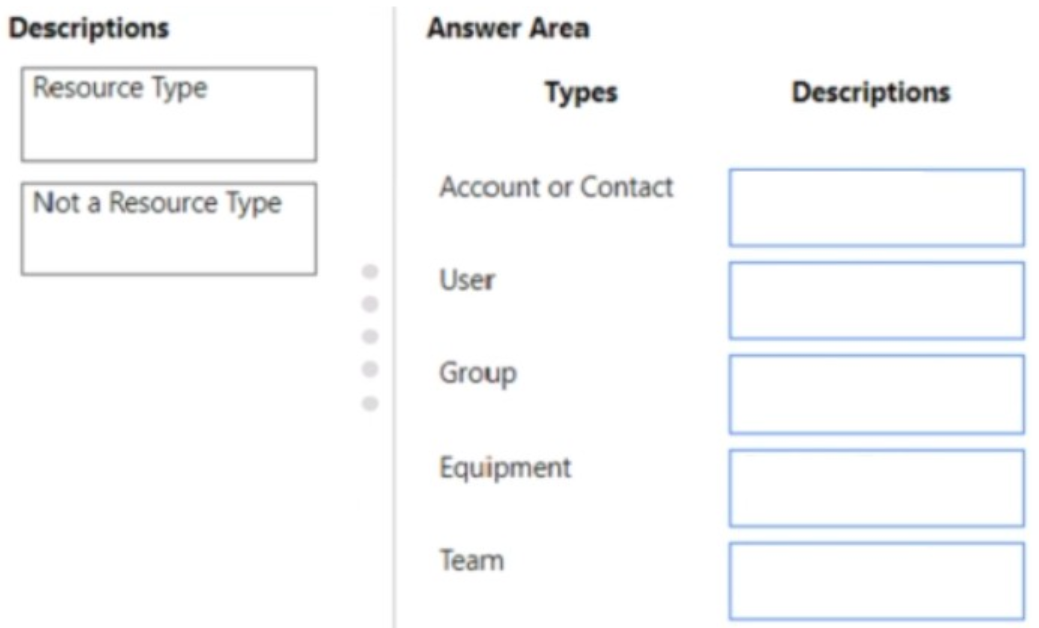Click the answer box for Account or Contact

click(876, 207)
